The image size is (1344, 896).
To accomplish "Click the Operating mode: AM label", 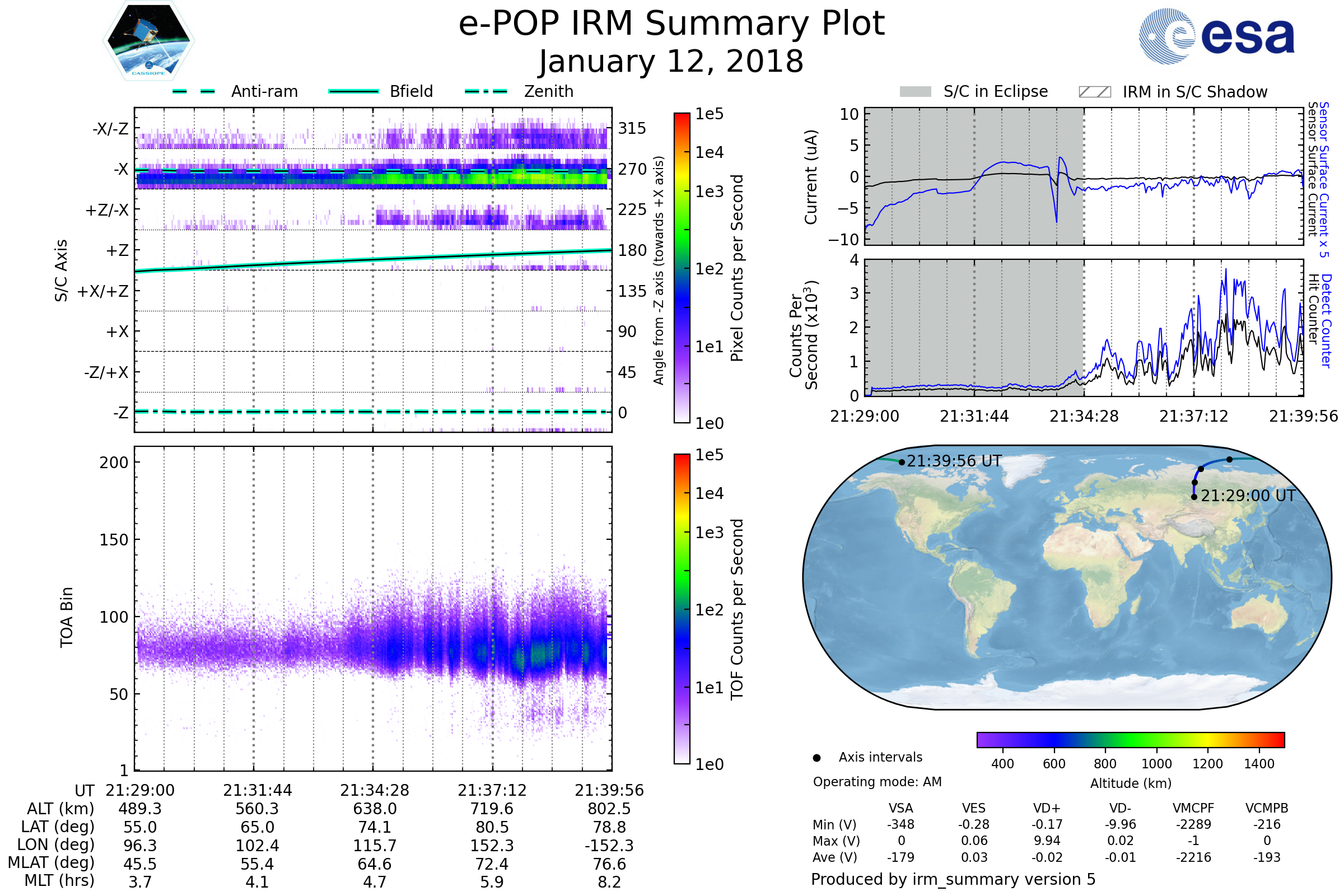I will pos(877,782).
